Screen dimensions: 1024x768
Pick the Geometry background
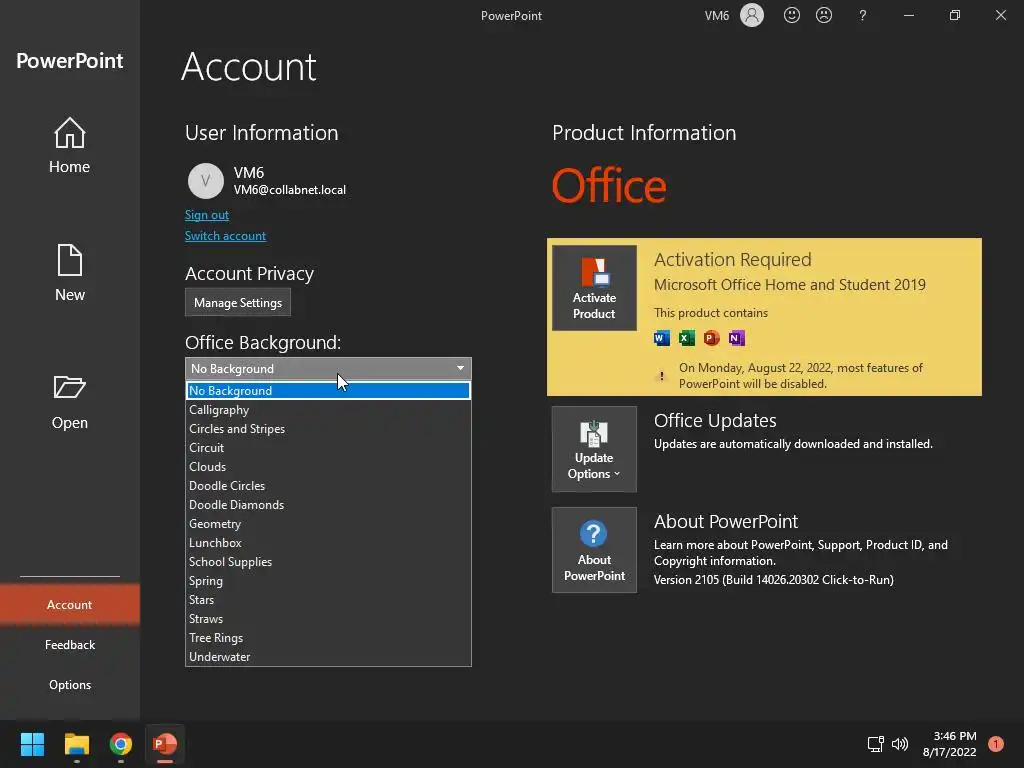328,523
